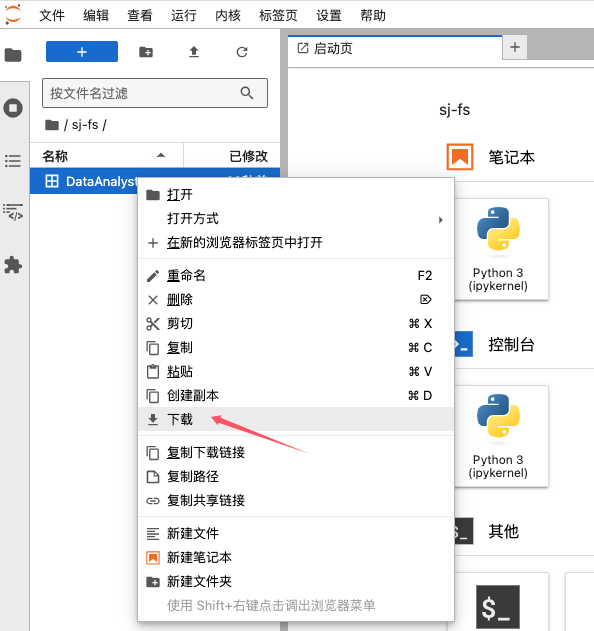The height and width of the screenshot is (631, 594).
Task: Click the orange 笔记本 section icon
Action: (460, 157)
